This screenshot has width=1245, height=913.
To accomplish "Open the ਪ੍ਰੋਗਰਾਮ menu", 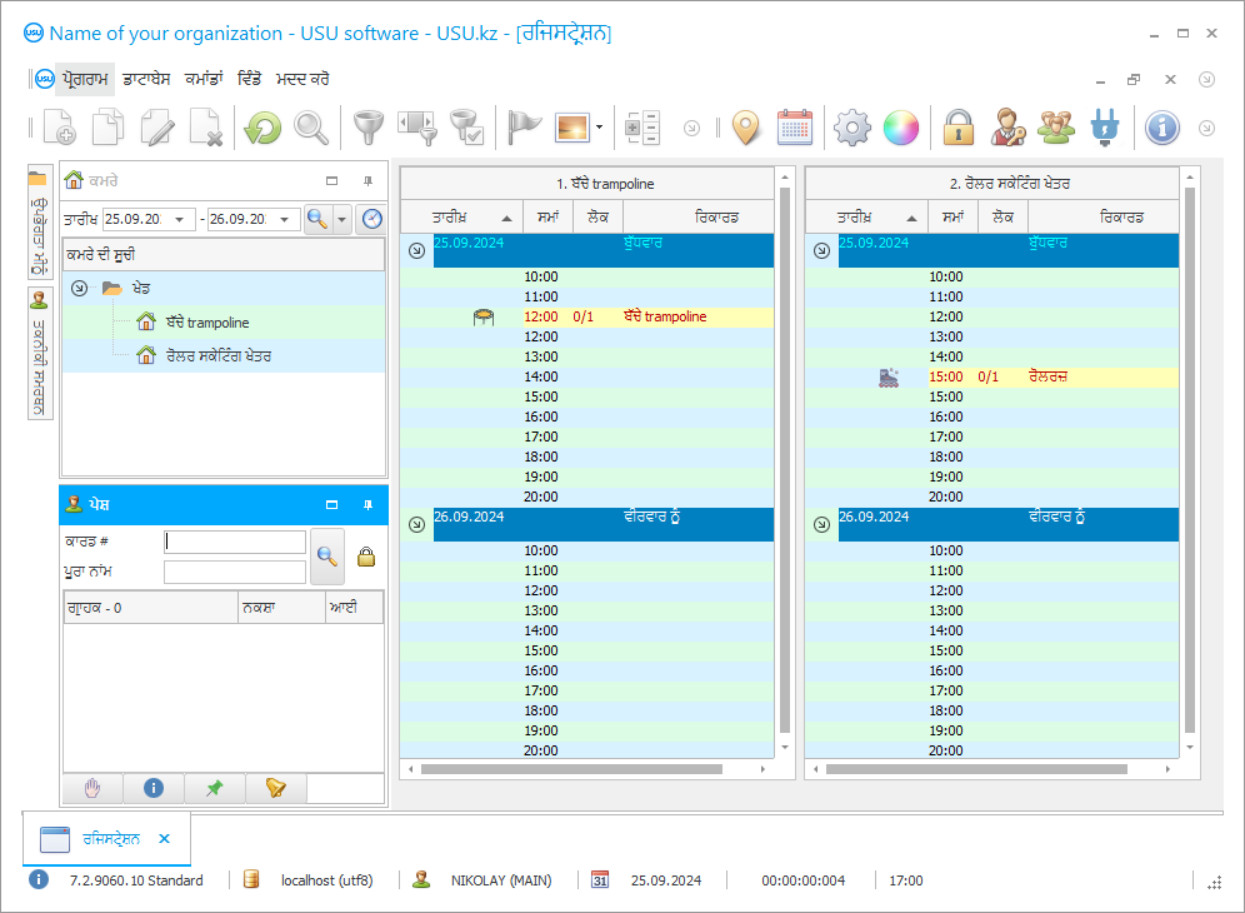I will coord(82,79).
